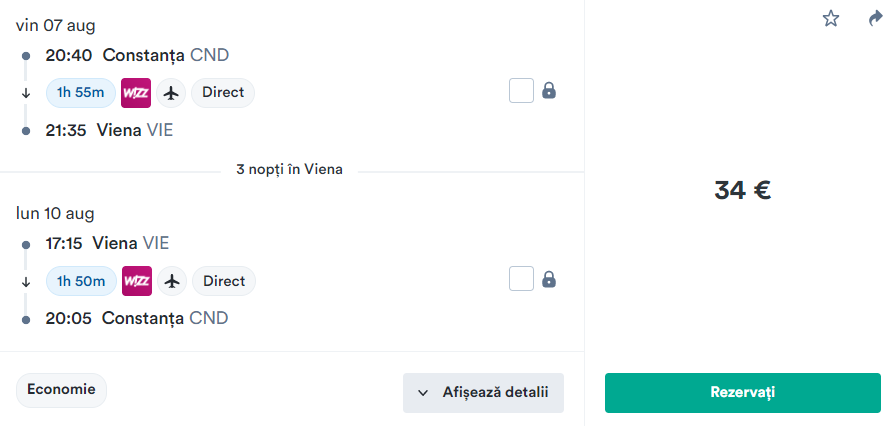
Task: Click the Economie class tag
Action: point(61,391)
